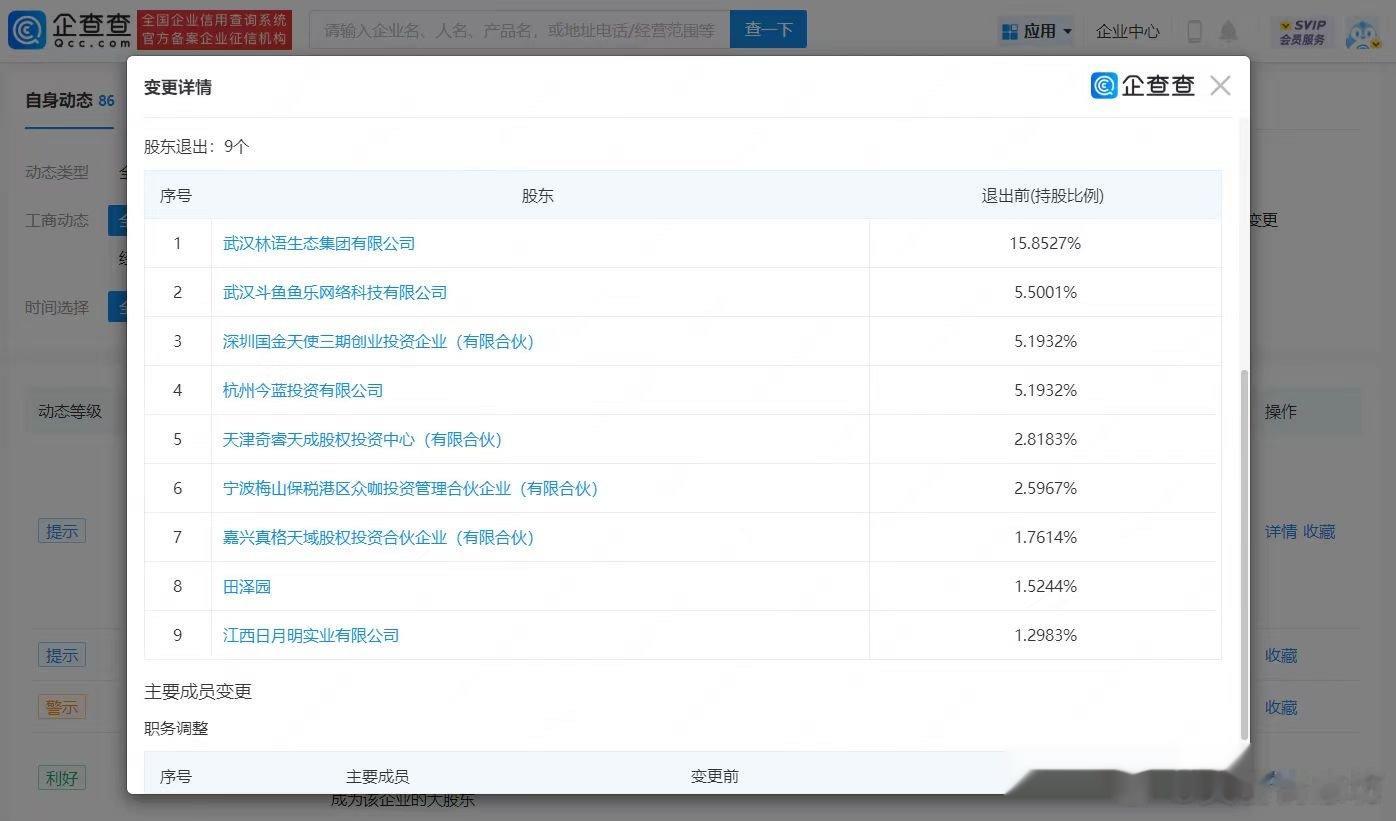Select the 利好 status tag
Viewport: 1396px width, 821px height.
(61, 777)
